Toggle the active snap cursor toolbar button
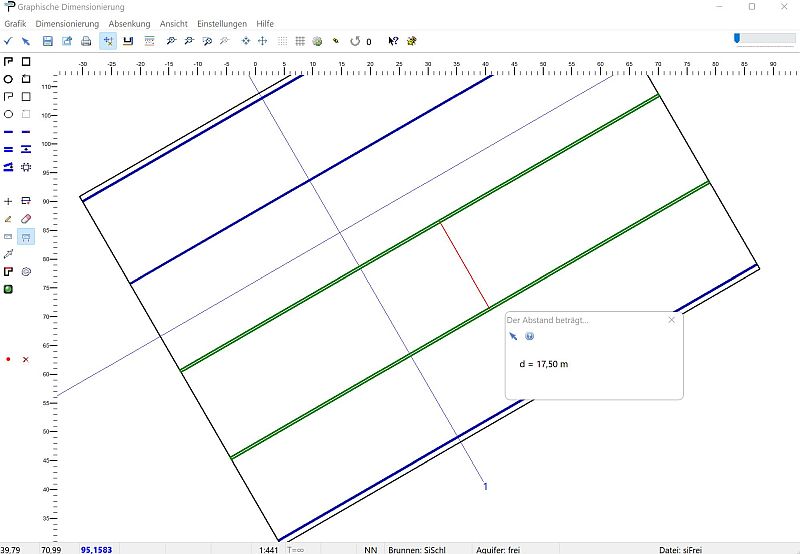The height and width of the screenshot is (554, 800). (x=107, y=41)
